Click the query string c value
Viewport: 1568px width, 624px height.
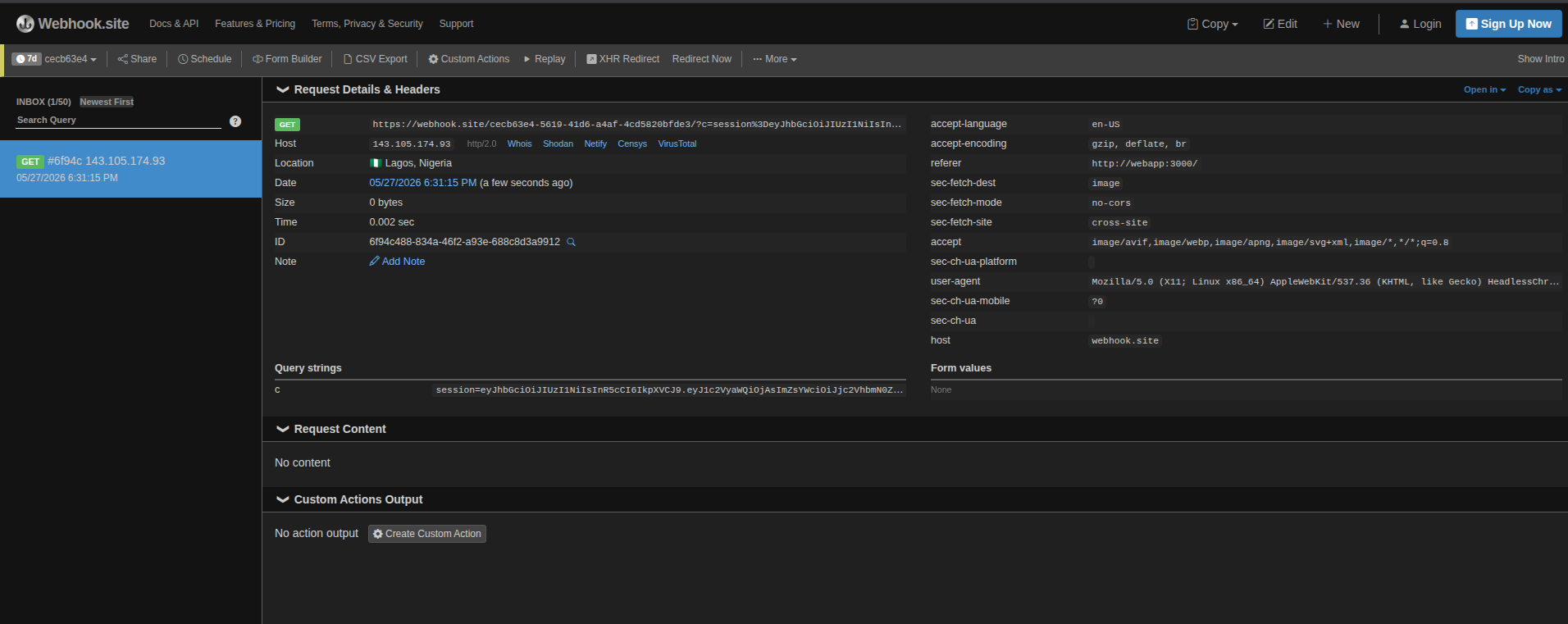pos(669,389)
